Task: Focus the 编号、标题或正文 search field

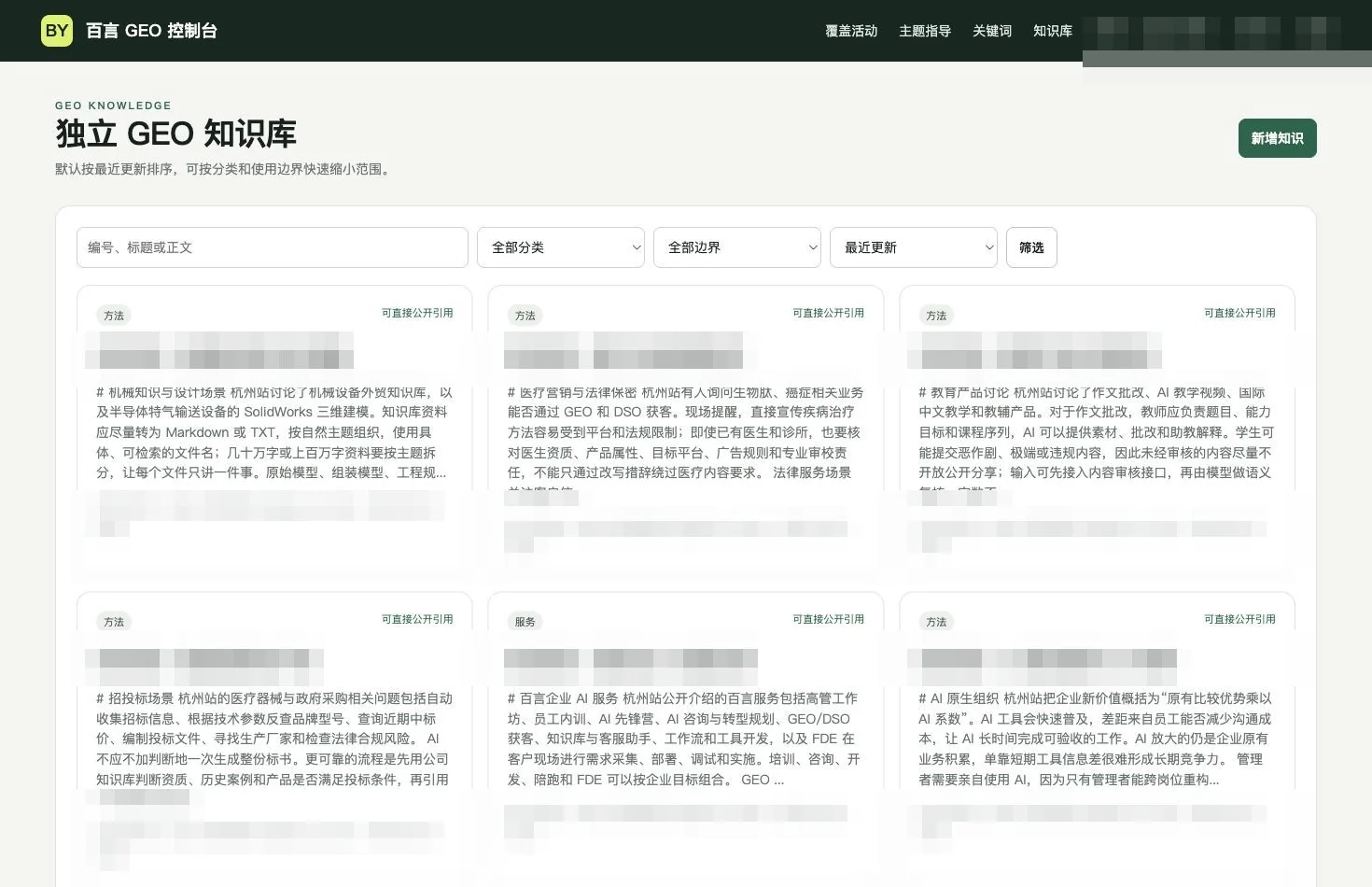Action: point(273,247)
